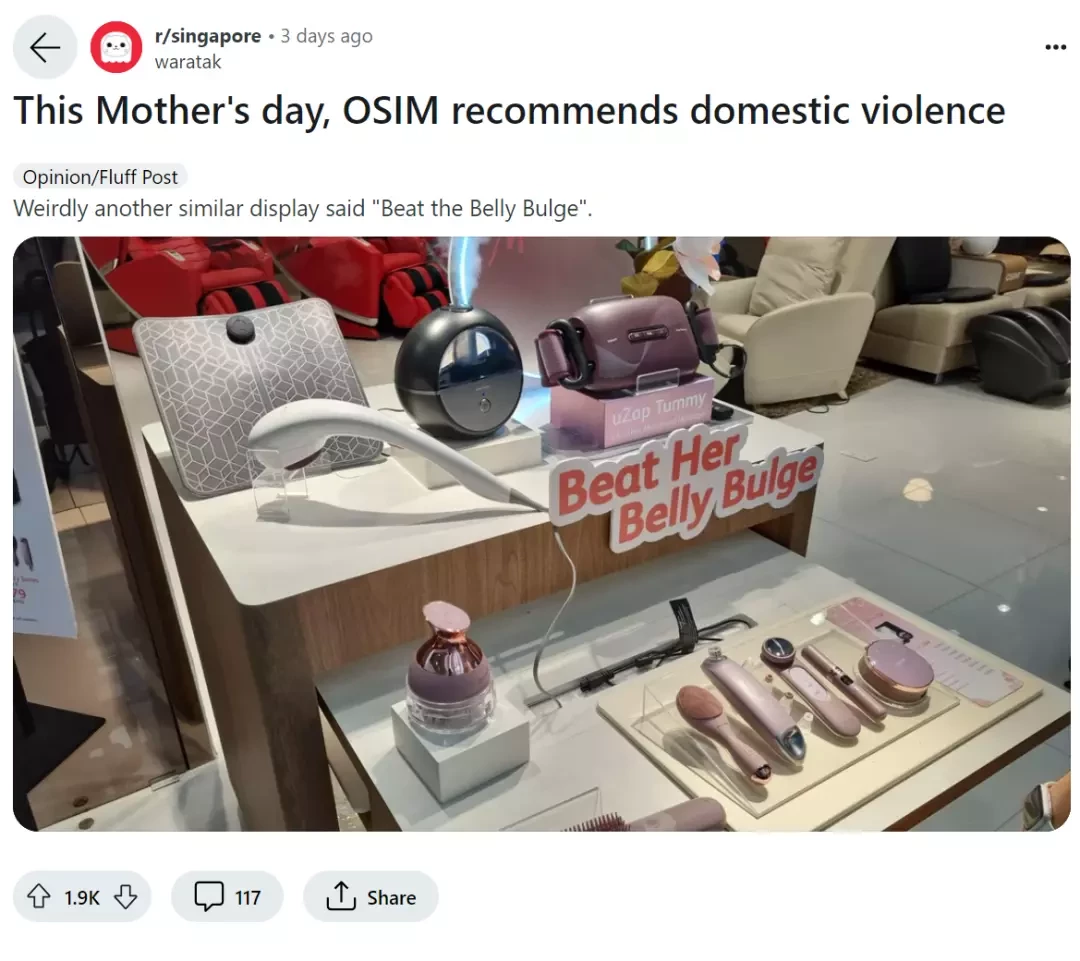Open the r/singapore community avatar
The image size is (1080, 961).
(x=116, y=48)
